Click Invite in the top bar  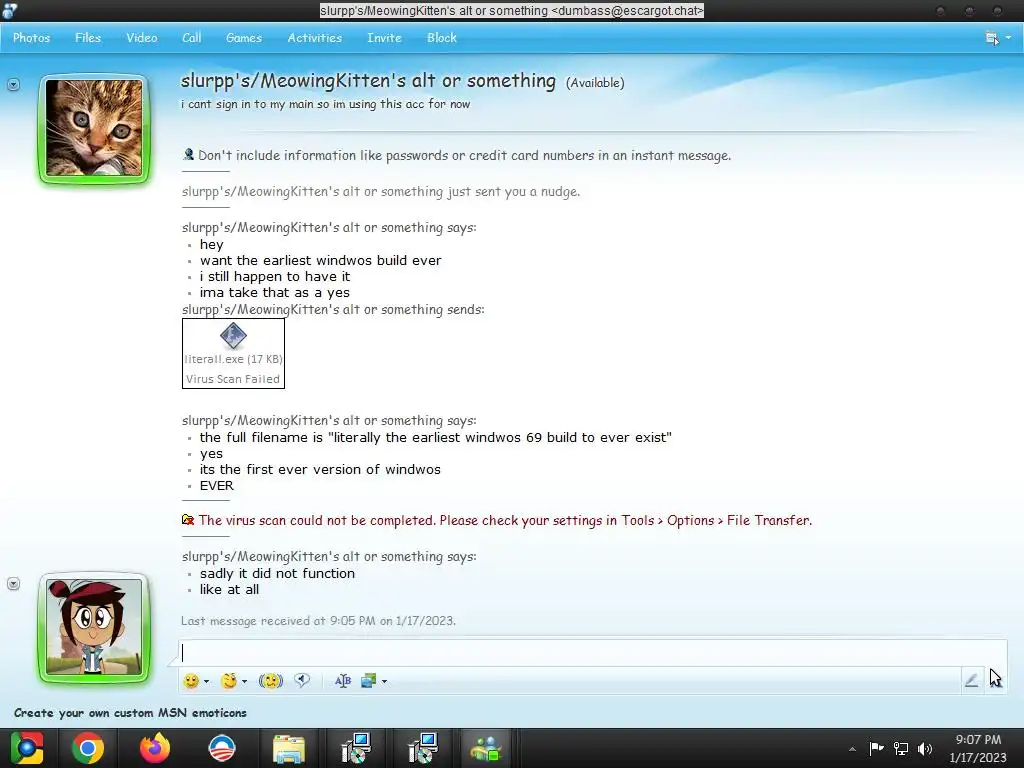tap(384, 38)
